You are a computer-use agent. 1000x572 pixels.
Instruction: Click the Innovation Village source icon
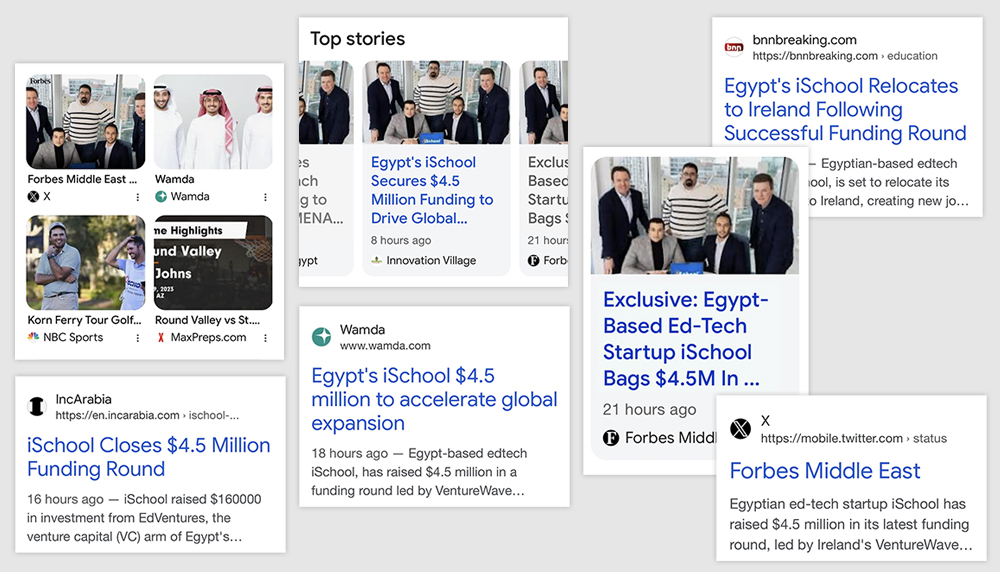point(377,260)
